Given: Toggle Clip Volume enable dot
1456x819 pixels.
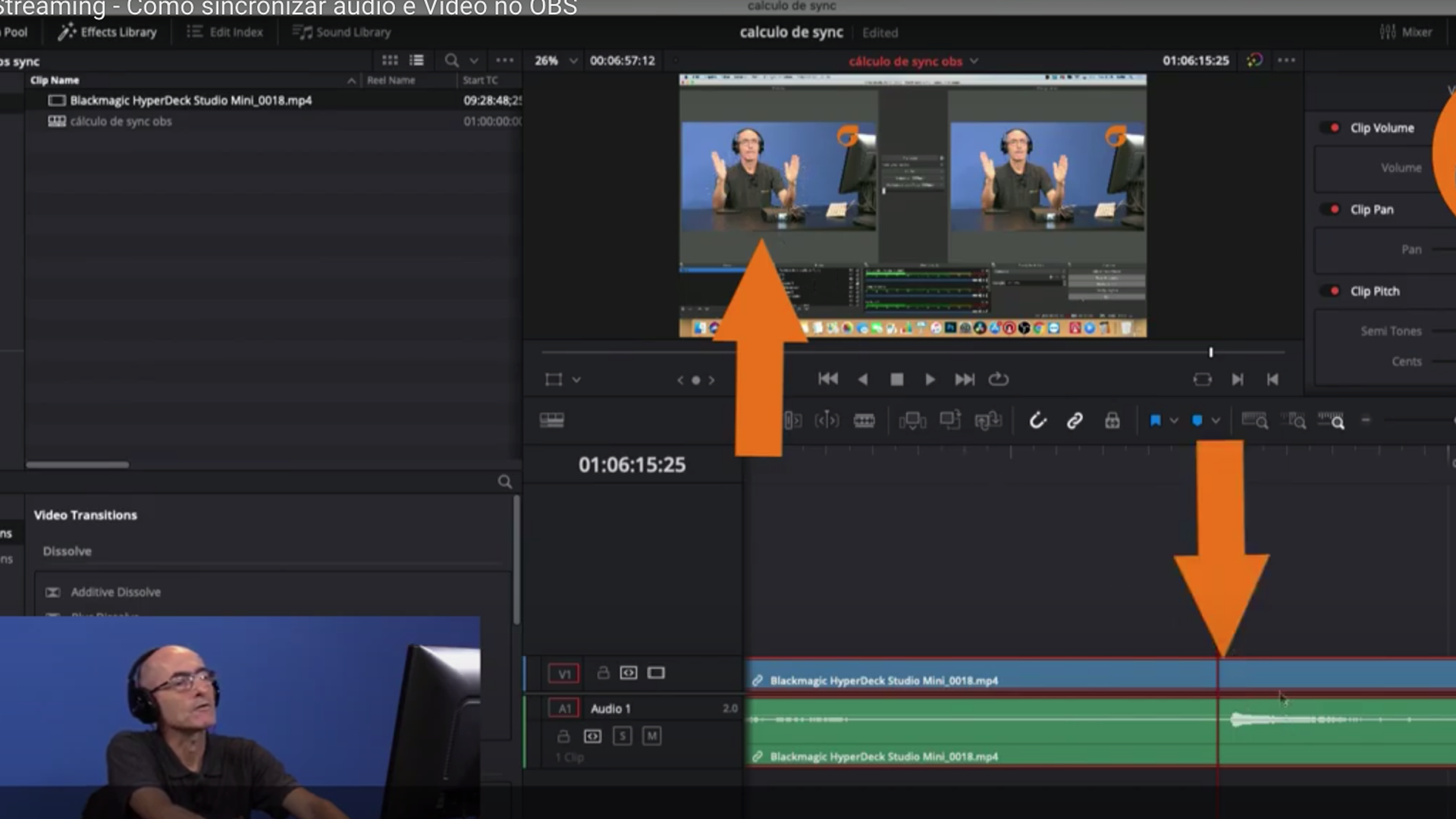Looking at the screenshot, I should coord(1334,127).
